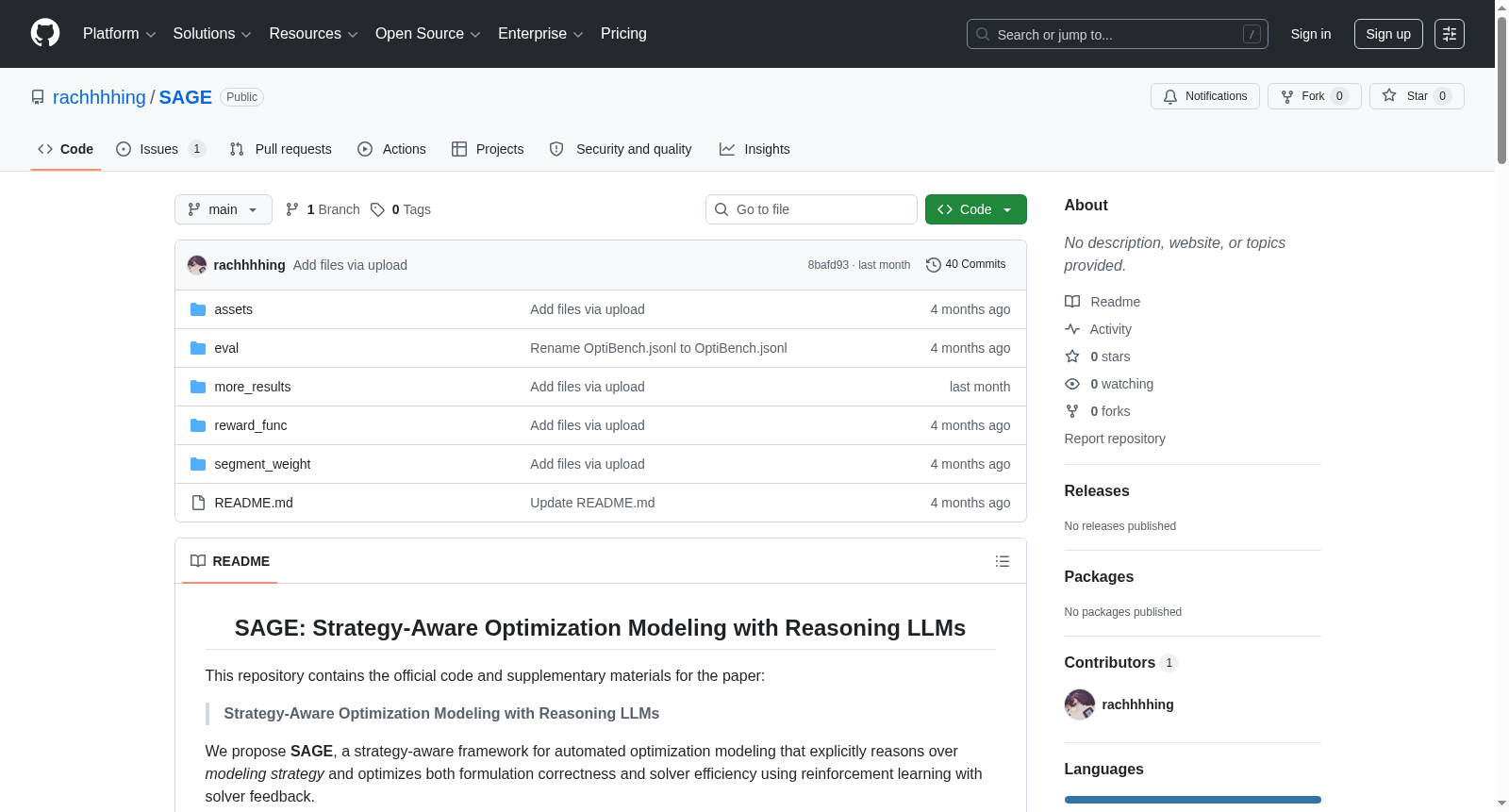This screenshot has width=1509, height=812.
Task: Expand the Enterprise menu
Action: [x=540, y=34]
